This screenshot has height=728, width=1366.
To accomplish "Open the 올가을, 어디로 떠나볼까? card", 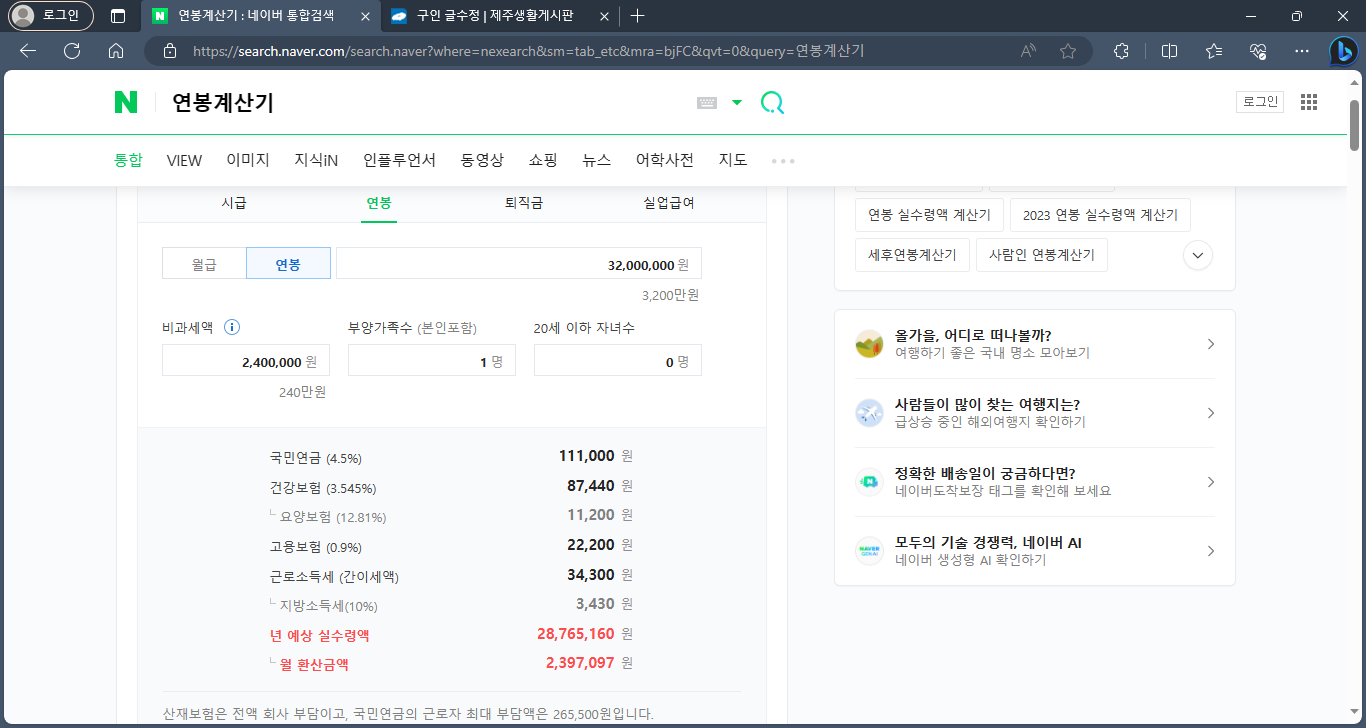I will click(x=1035, y=344).
